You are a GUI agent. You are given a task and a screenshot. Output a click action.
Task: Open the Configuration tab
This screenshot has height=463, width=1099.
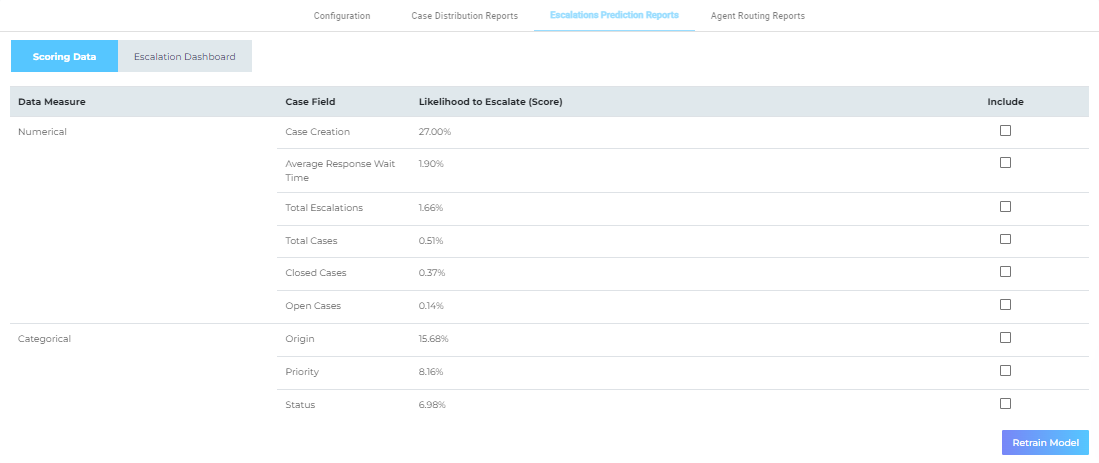pos(342,16)
